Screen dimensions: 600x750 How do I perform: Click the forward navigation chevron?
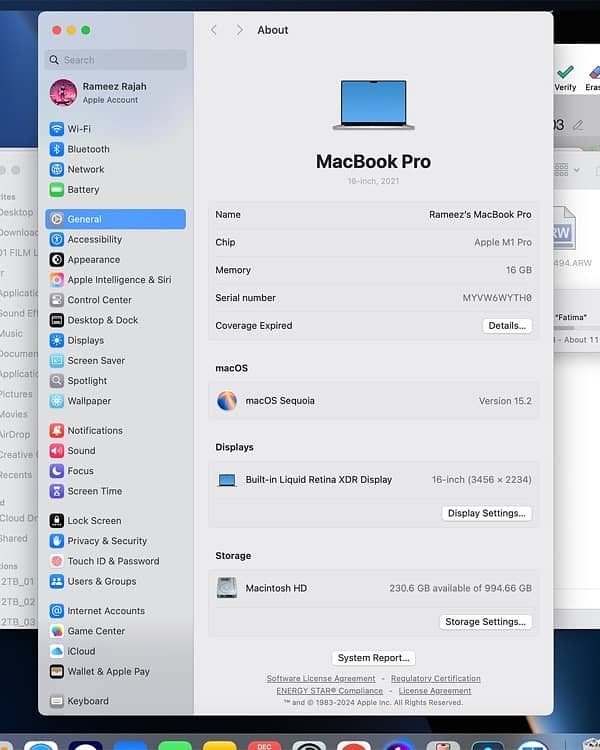(239, 30)
